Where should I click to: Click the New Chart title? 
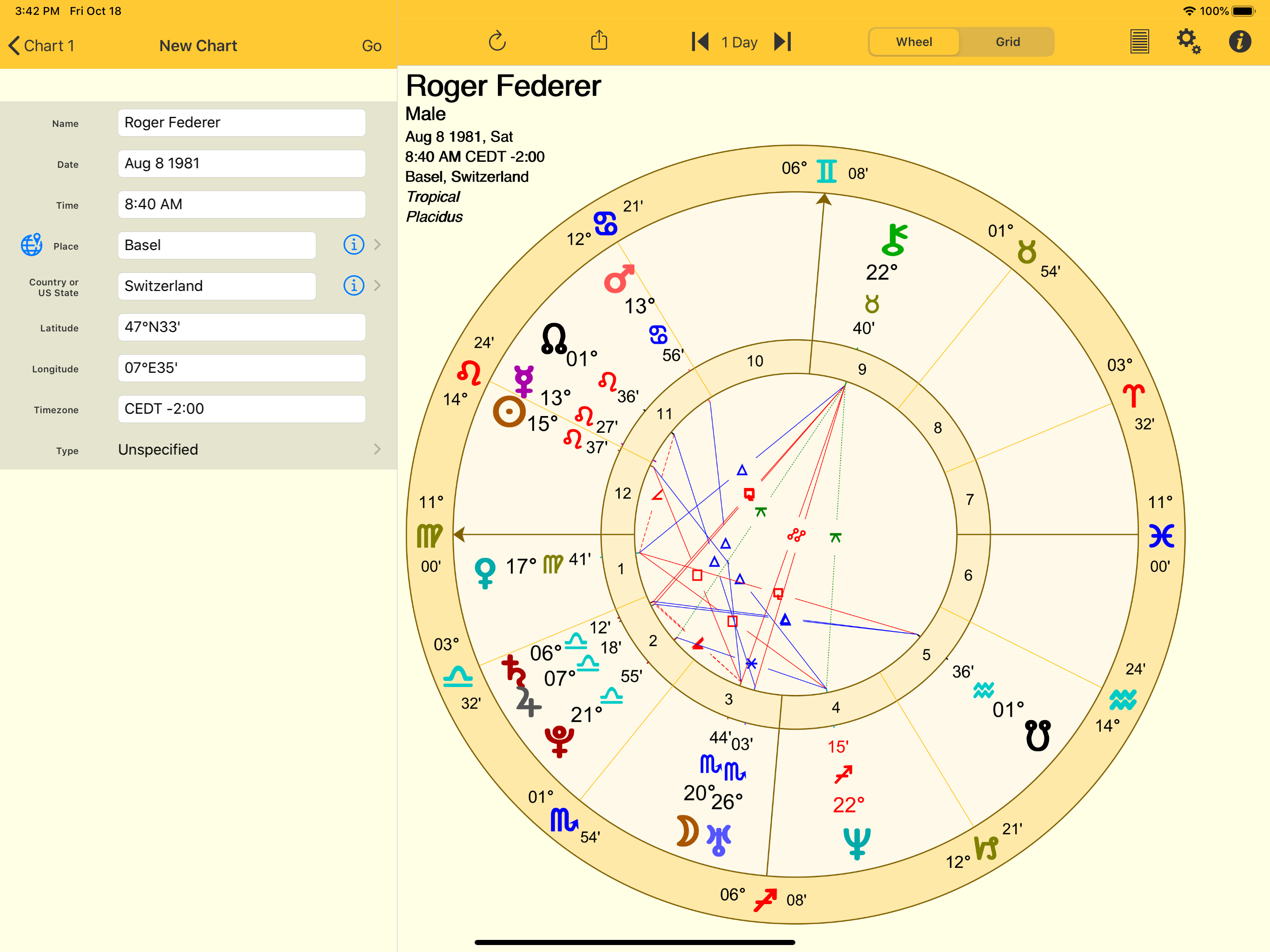(198, 46)
